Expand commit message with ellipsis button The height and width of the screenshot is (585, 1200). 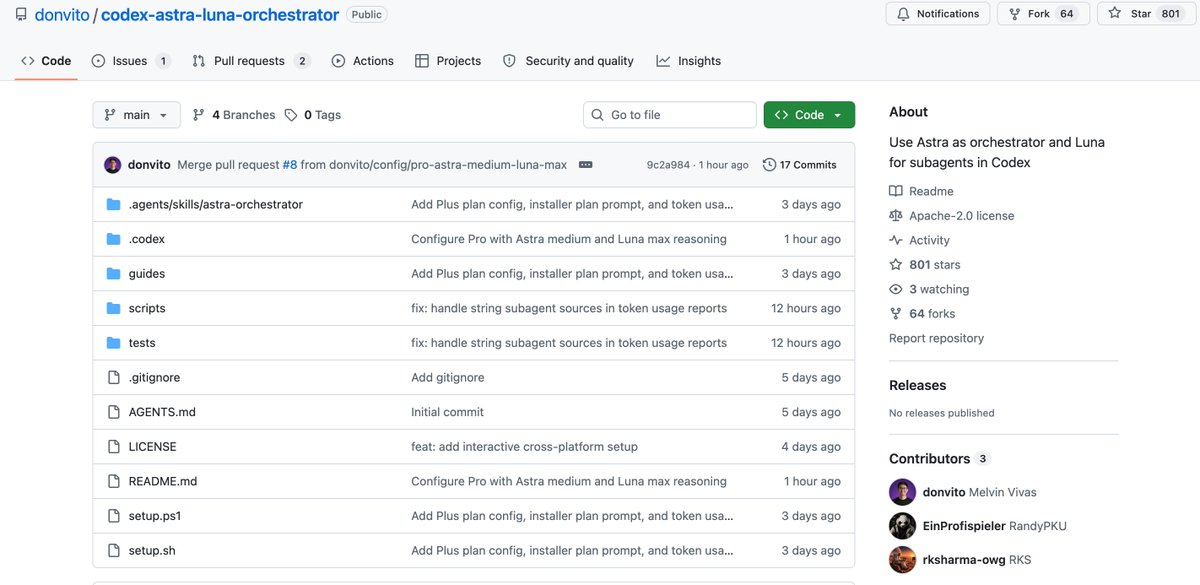pos(586,164)
